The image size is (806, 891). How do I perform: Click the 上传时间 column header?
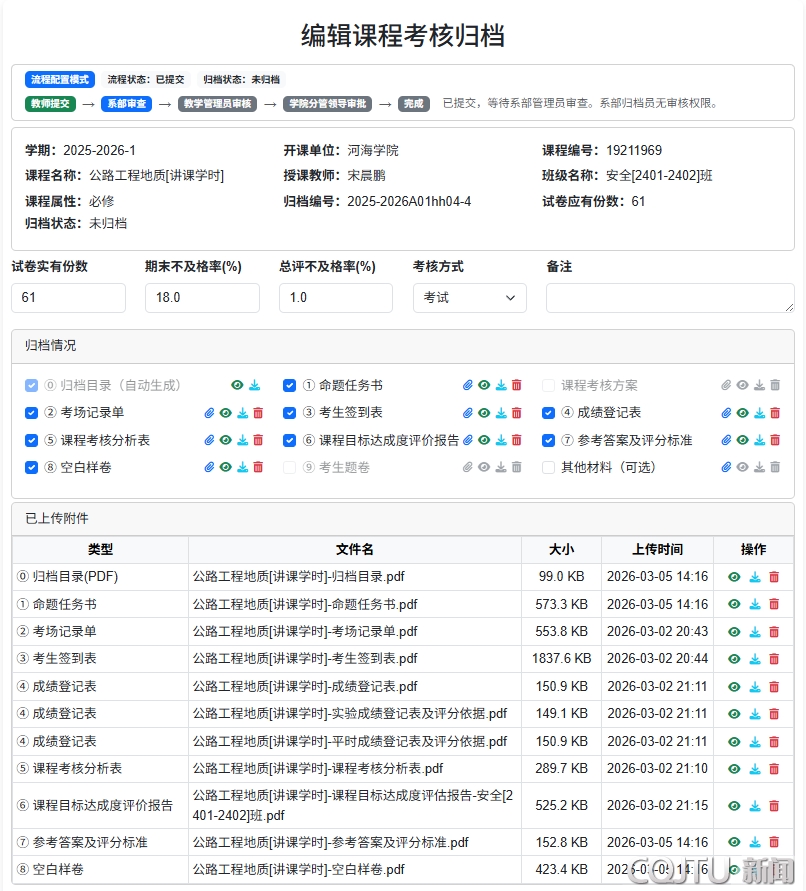click(657, 549)
